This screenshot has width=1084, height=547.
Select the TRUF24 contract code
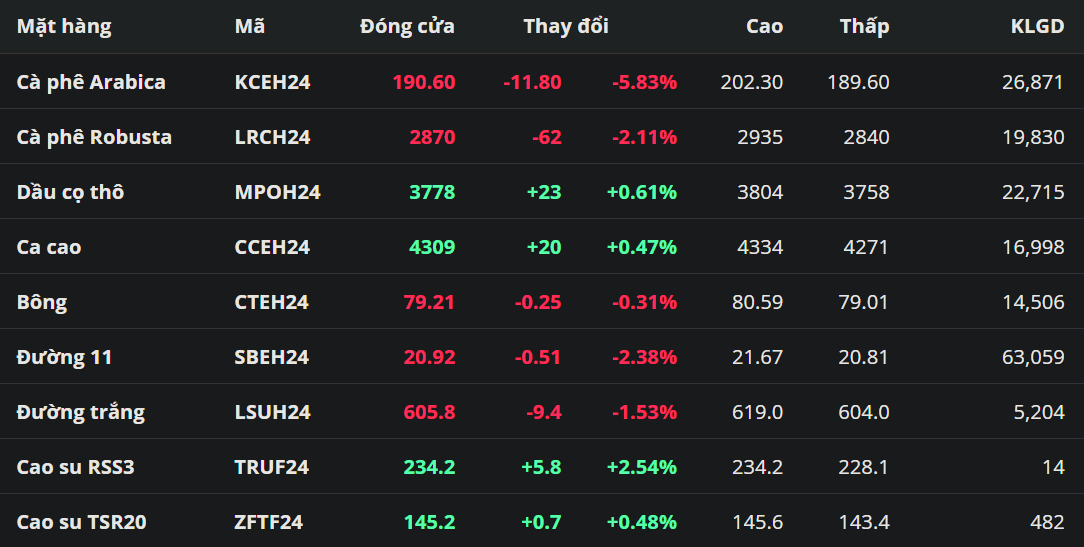tap(271, 467)
